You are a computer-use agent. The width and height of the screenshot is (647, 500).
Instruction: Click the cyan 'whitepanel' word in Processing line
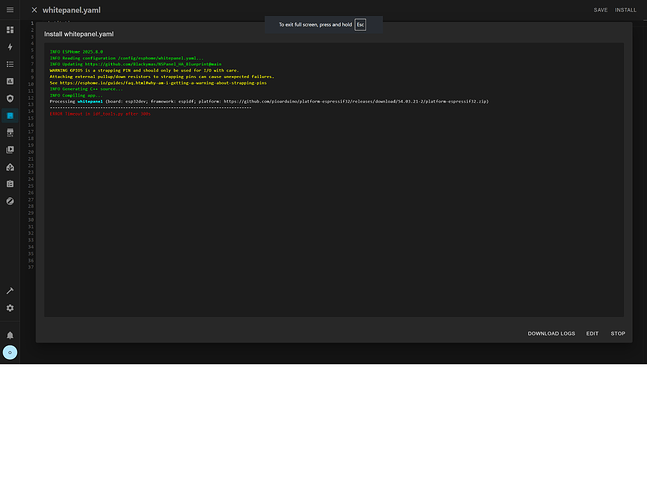pos(90,101)
